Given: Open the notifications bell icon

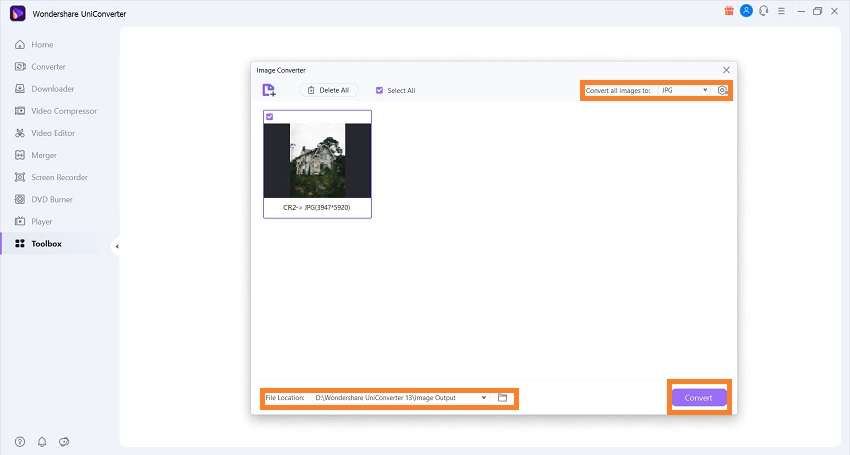Looking at the screenshot, I should (x=42, y=441).
